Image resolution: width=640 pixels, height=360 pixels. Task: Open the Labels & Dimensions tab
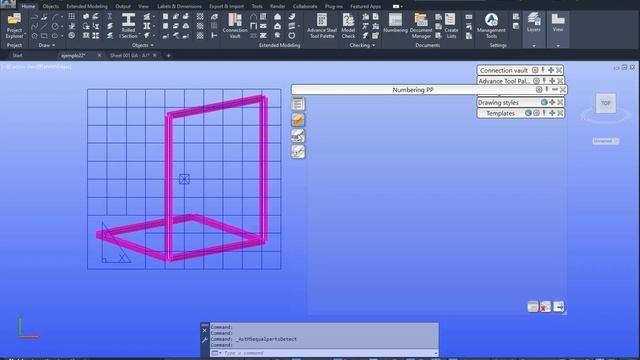179,6
